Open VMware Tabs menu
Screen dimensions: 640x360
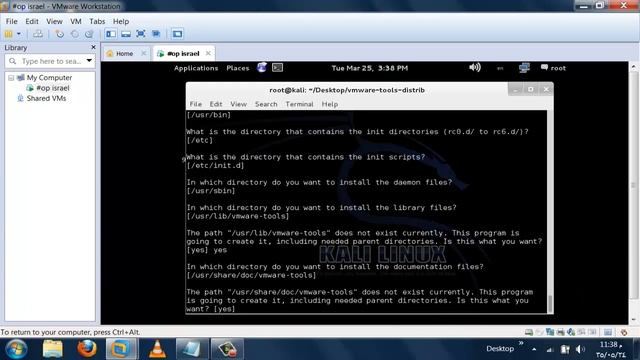click(x=97, y=21)
